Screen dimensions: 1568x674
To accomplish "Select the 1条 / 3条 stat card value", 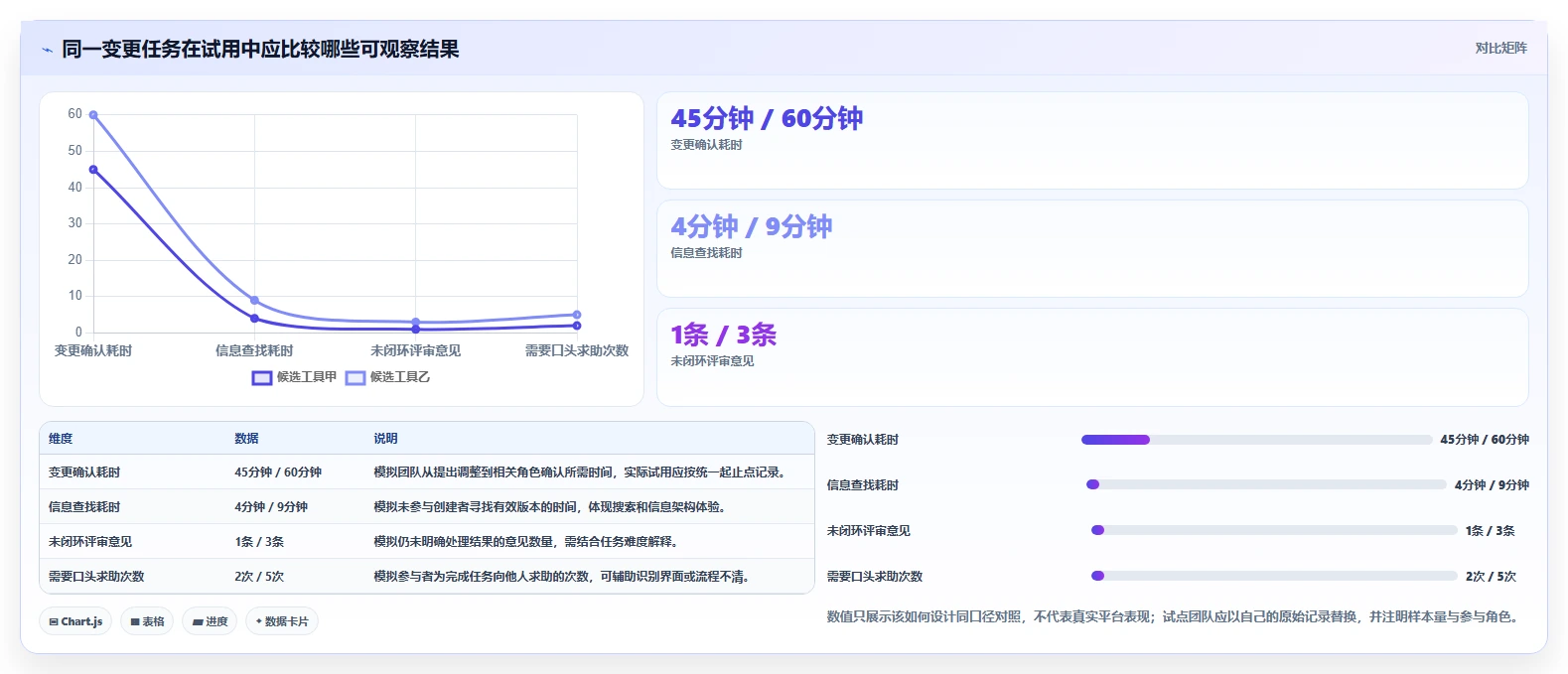I will 724,335.
